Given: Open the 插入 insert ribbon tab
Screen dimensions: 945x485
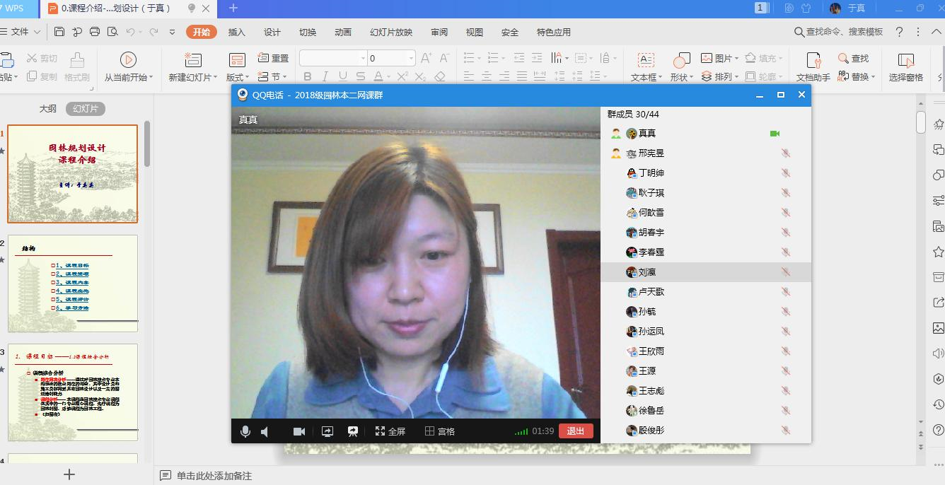Looking at the screenshot, I should pos(237,32).
